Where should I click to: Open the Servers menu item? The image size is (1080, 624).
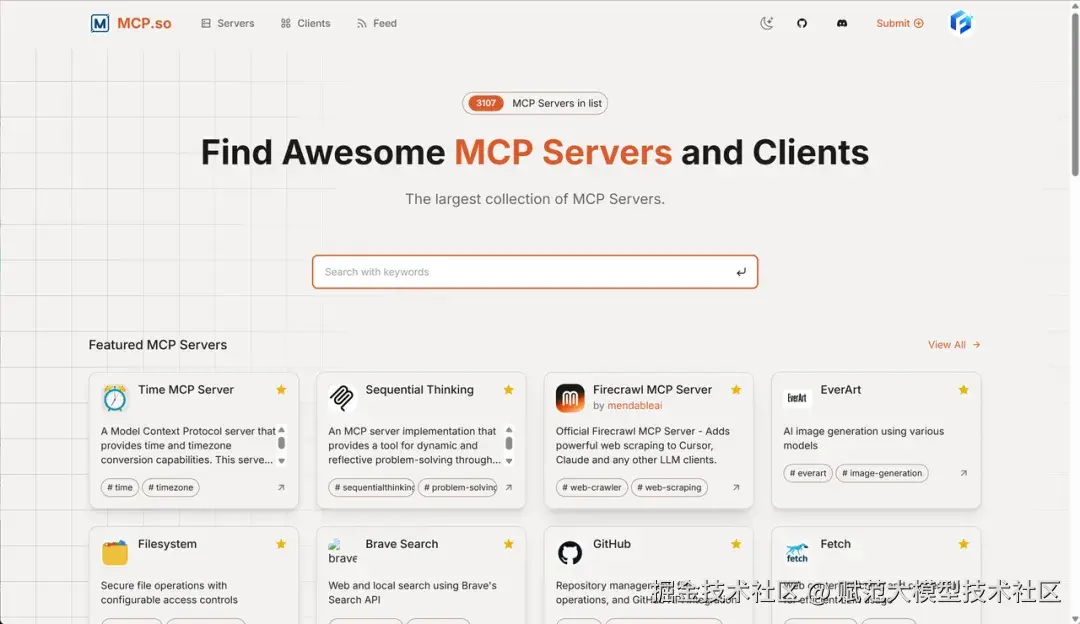(x=227, y=23)
